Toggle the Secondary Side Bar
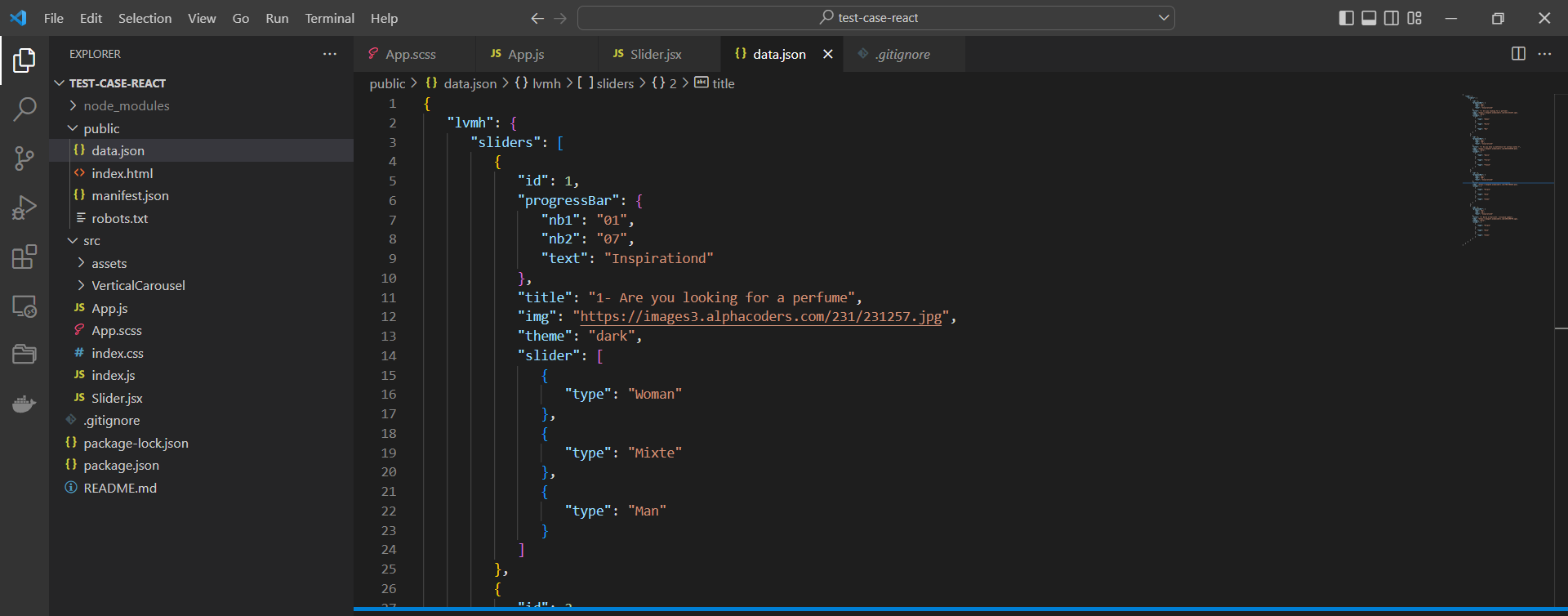The width and height of the screenshot is (1568, 616). [1392, 18]
